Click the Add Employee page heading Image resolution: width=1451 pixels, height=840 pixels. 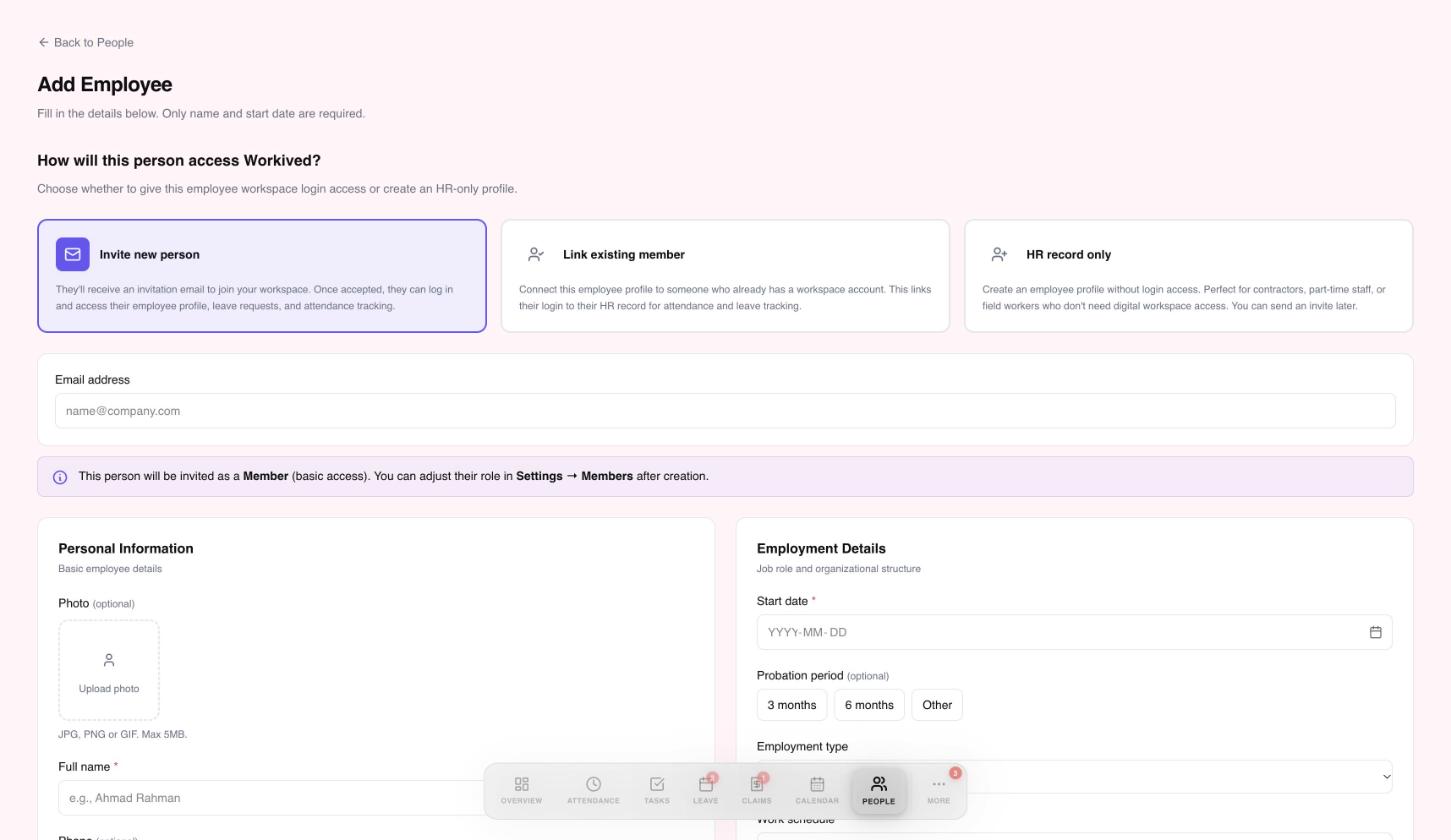[x=105, y=85]
